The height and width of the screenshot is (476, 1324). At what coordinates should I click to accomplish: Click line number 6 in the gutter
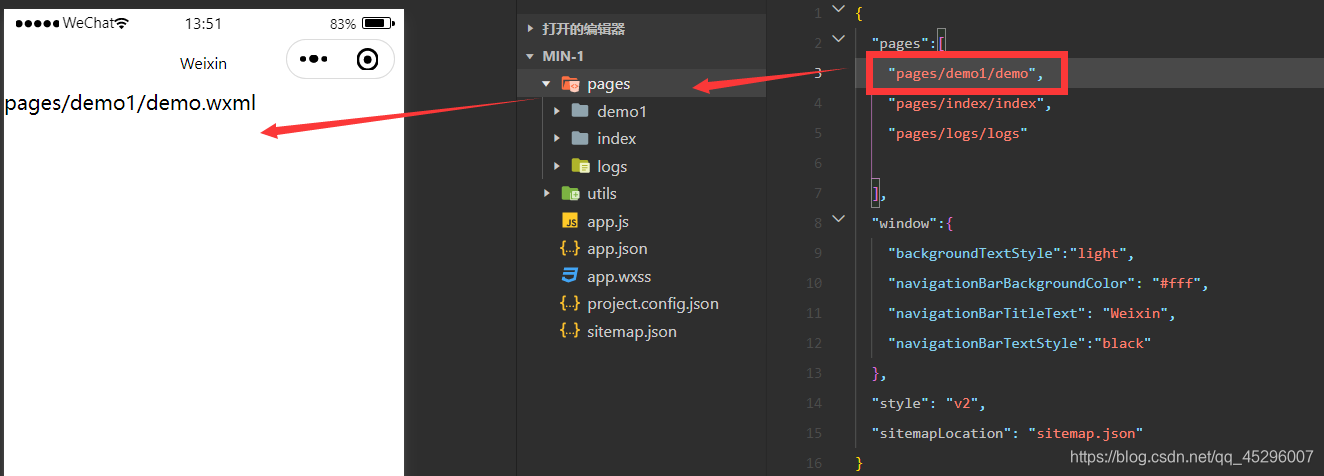pyautogui.click(x=817, y=163)
